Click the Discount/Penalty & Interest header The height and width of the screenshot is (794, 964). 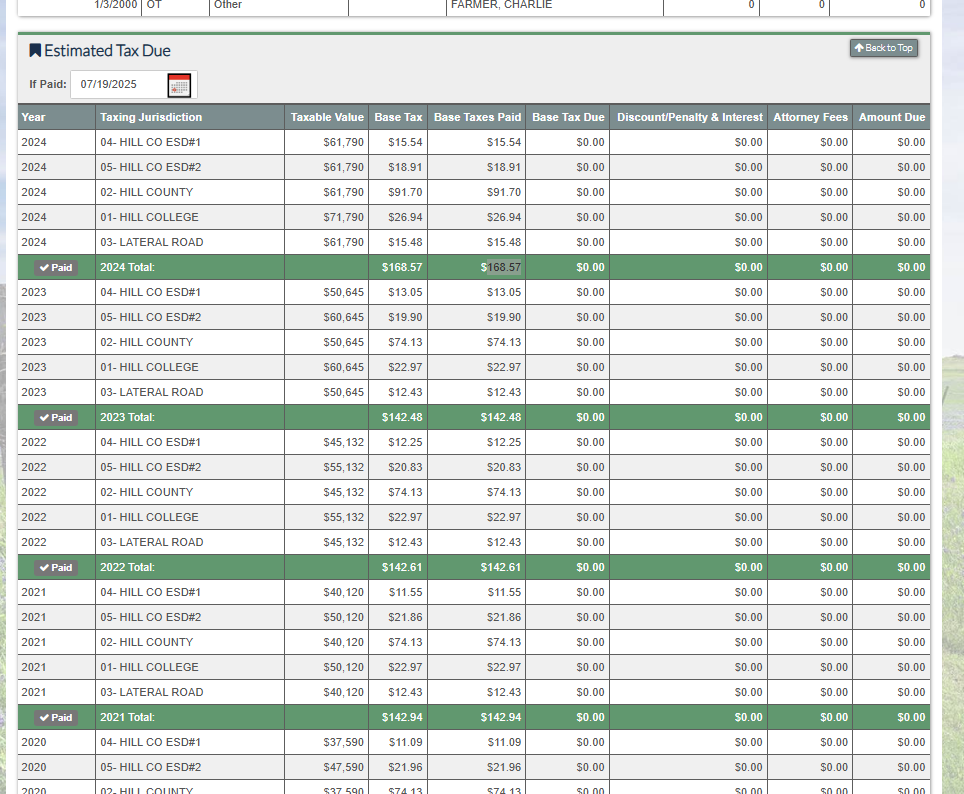click(x=689, y=118)
